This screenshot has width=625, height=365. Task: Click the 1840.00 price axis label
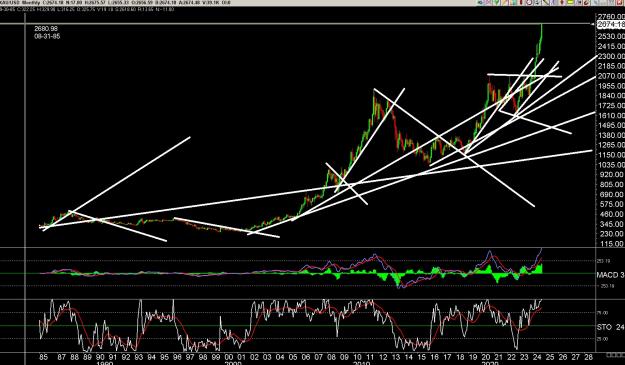(x=611, y=96)
